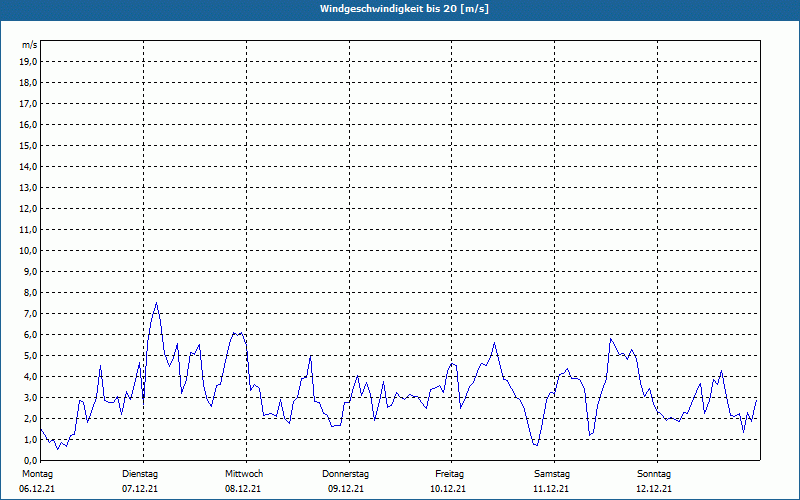The width and height of the screenshot is (800, 500).
Task: Click the 12.12.21 date label
Action: tap(654, 489)
